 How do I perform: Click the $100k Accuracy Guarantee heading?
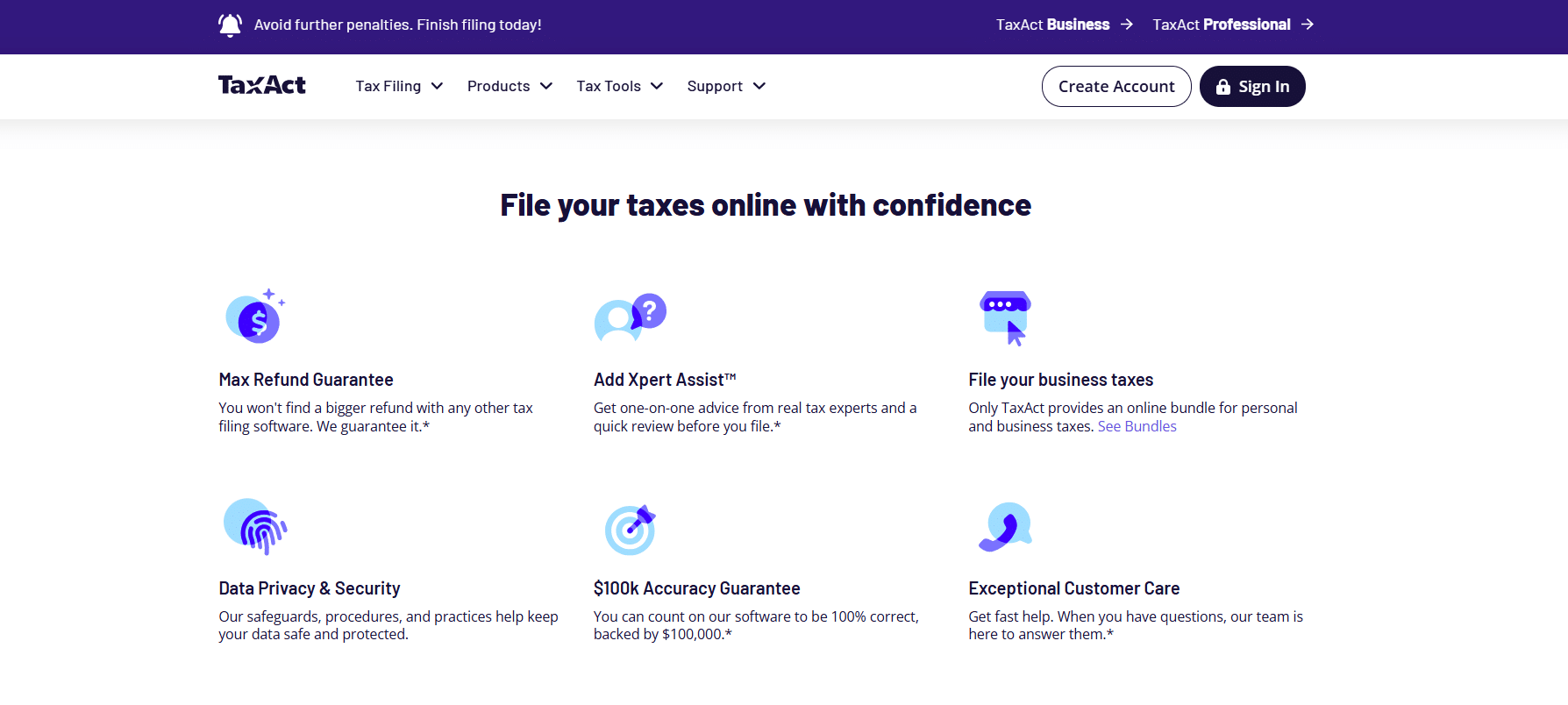tap(696, 588)
